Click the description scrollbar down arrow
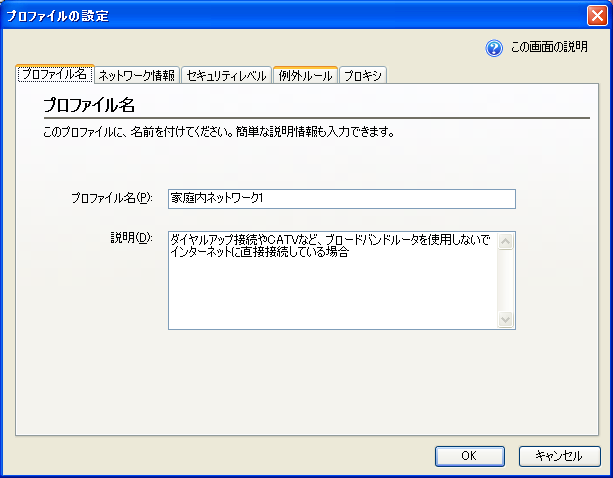This screenshot has width=613, height=478. pyautogui.click(x=506, y=320)
